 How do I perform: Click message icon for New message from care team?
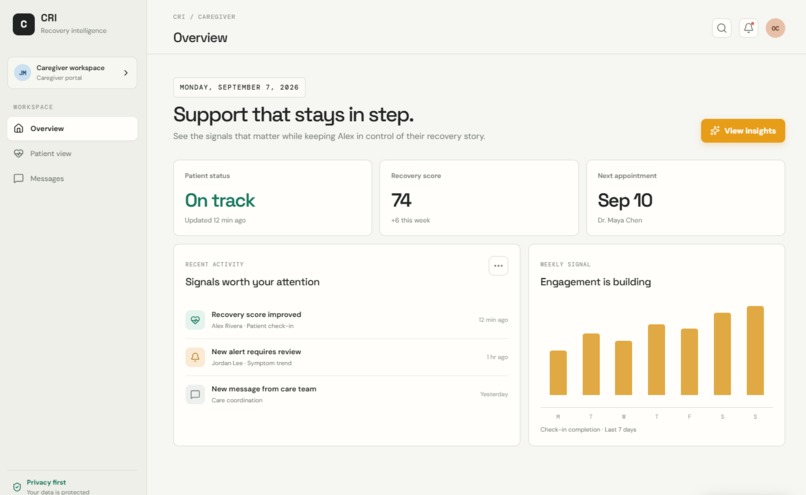(x=195, y=394)
